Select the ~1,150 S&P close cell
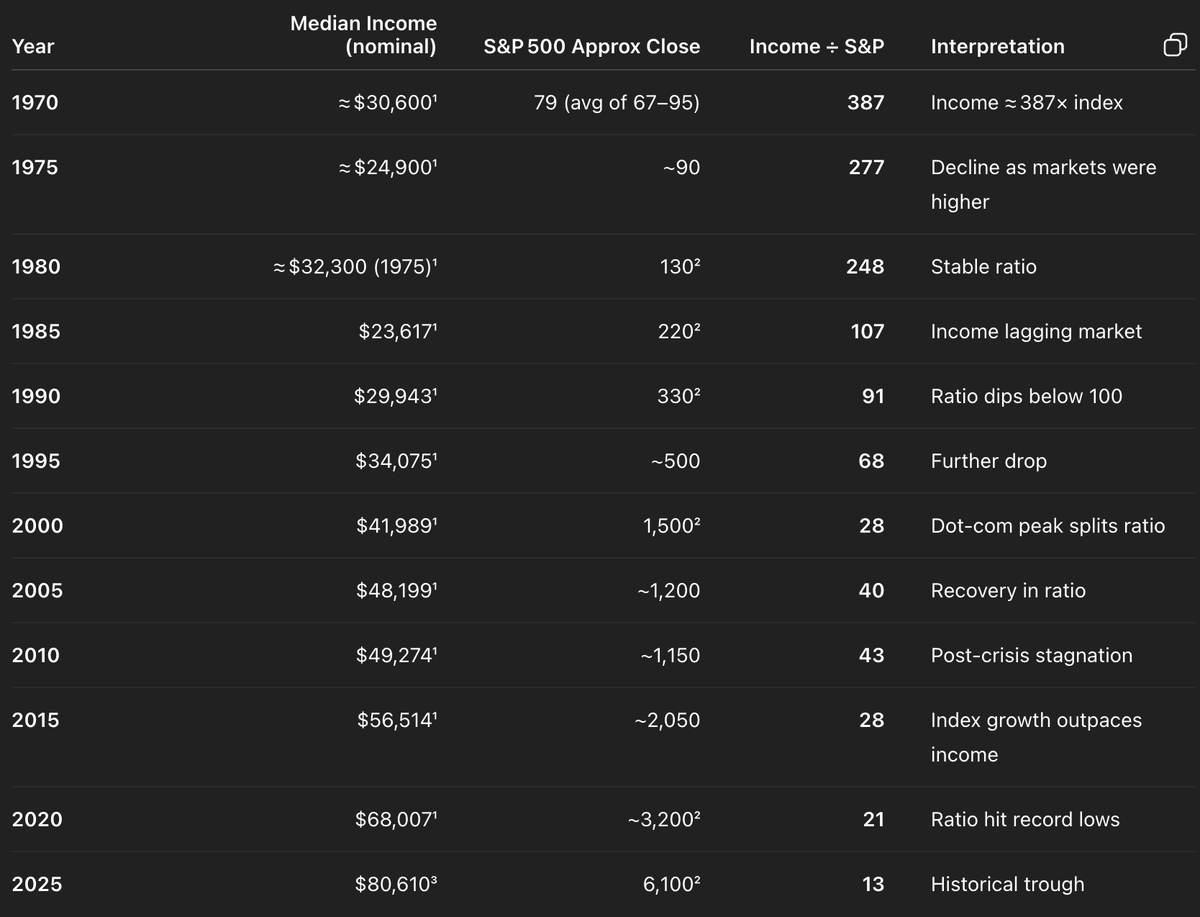Screen dimensions: 1200x917 pos(670,655)
